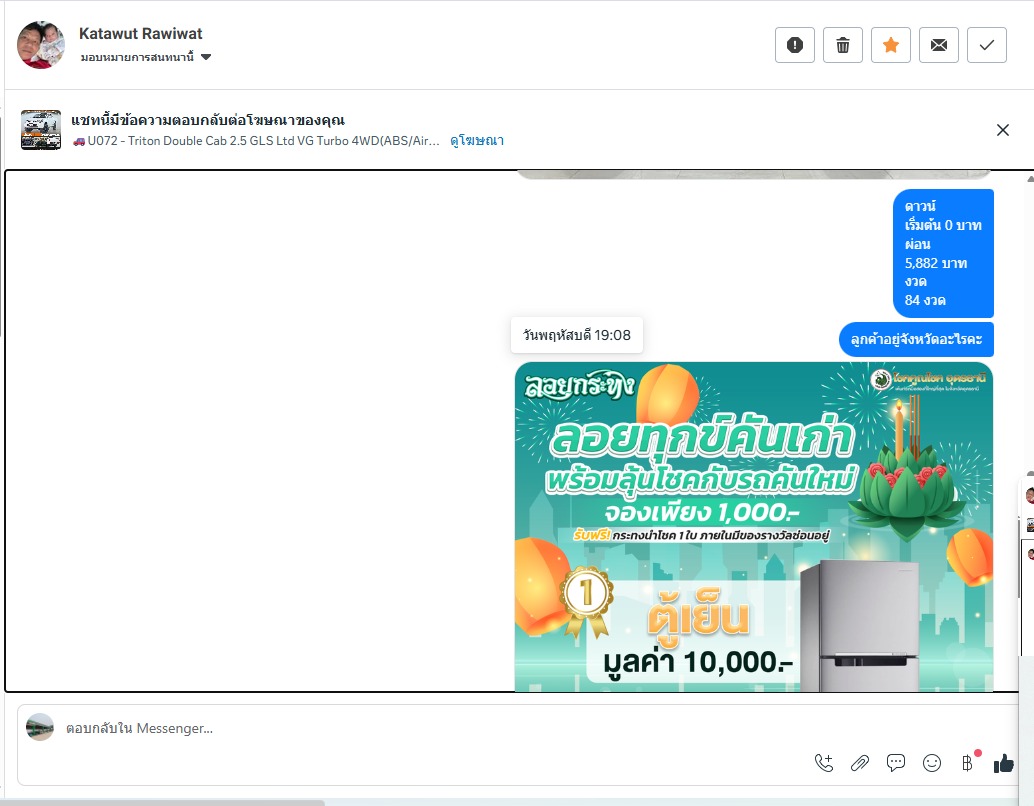This screenshot has width=1034, height=806.
Task: Click the 'ลูกค้าอยู่จังหวัดอะไรคะ' message bubble
Action: pyautogui.click(x=916, y=339)
